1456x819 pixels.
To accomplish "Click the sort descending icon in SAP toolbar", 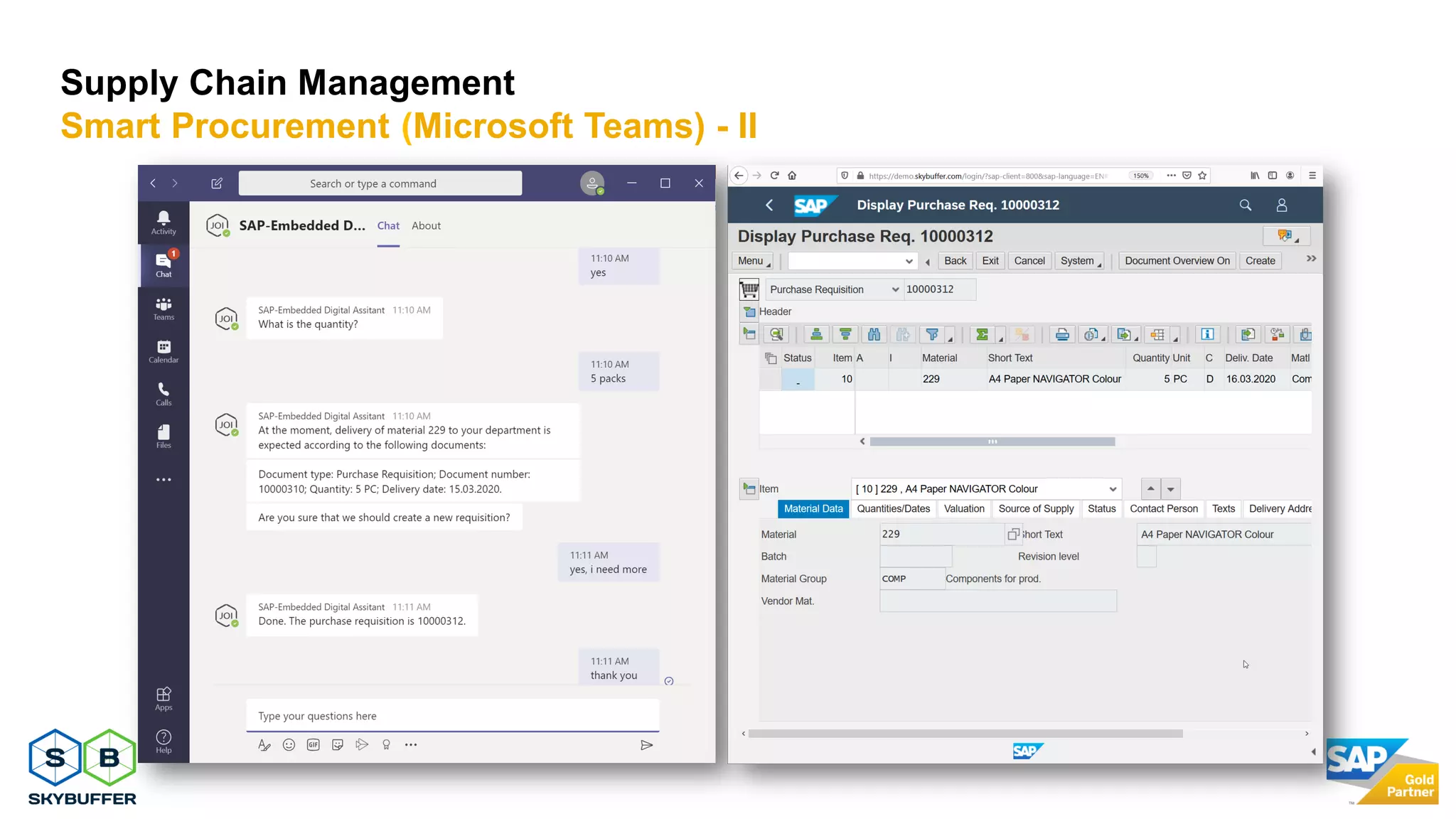I will point(845,334).
